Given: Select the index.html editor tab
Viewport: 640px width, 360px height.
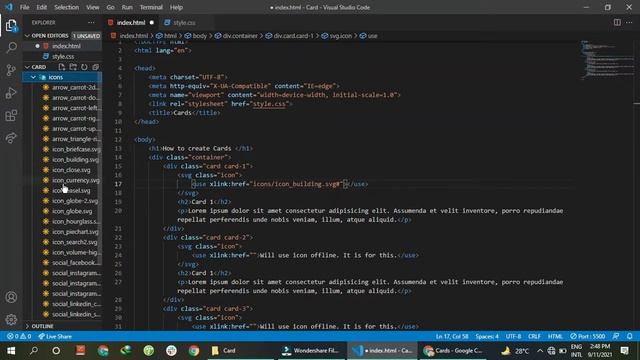Looking at the screenshot, I should coord(130,22).
